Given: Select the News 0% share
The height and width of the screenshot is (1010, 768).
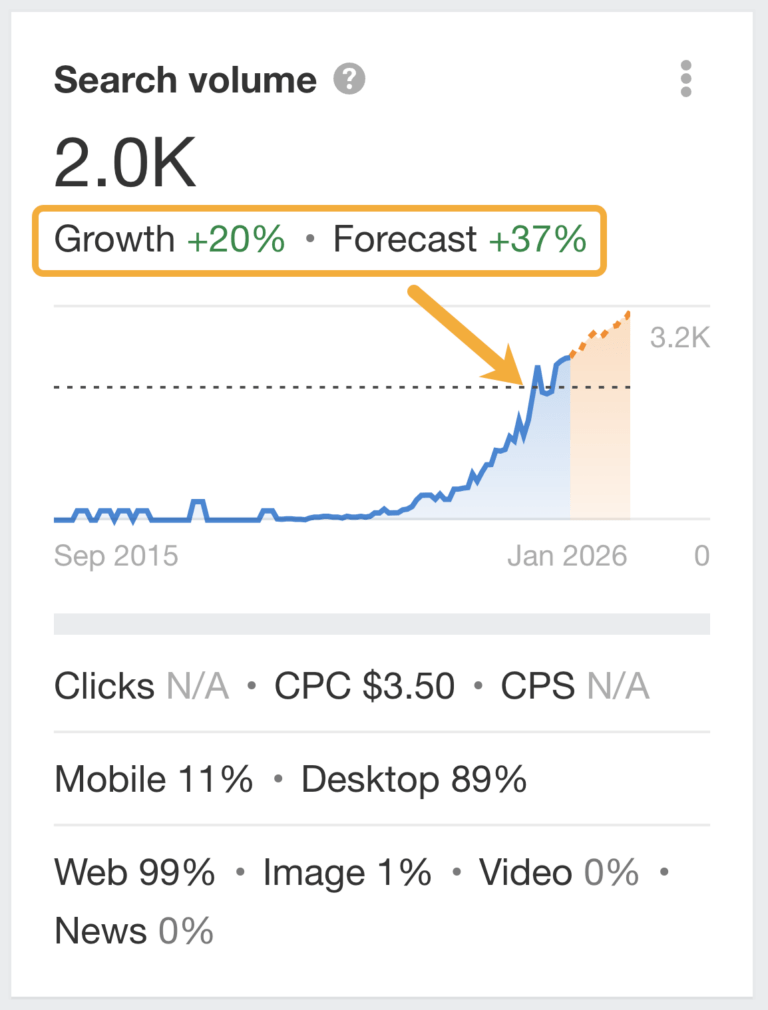Looking at the screenshot, I should click(x=134, y=931).
